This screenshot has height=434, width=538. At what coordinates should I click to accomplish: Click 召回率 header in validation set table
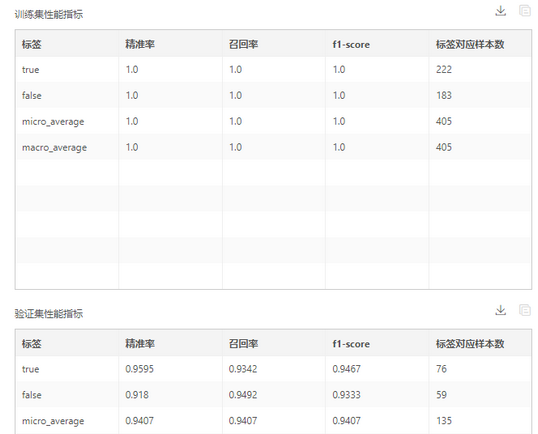[x=244, y=344]
